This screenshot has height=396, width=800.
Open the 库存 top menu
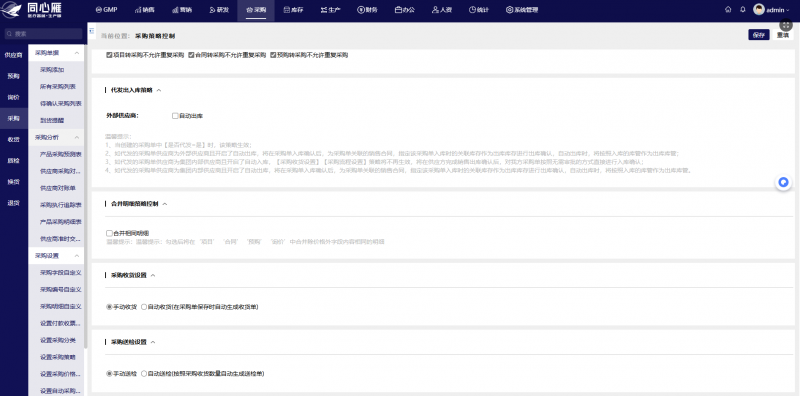coord(293,10)
